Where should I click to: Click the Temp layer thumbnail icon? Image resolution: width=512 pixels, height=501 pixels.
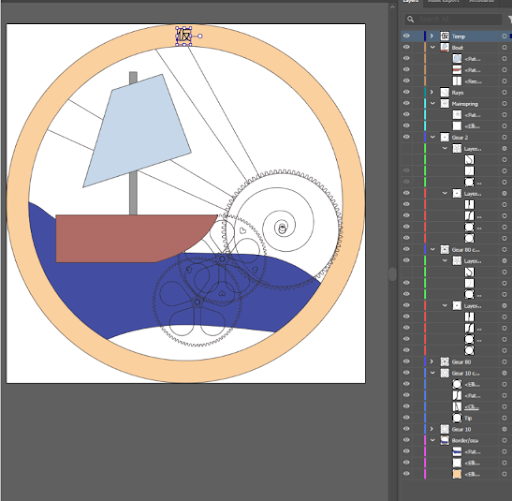coord(445,36)
